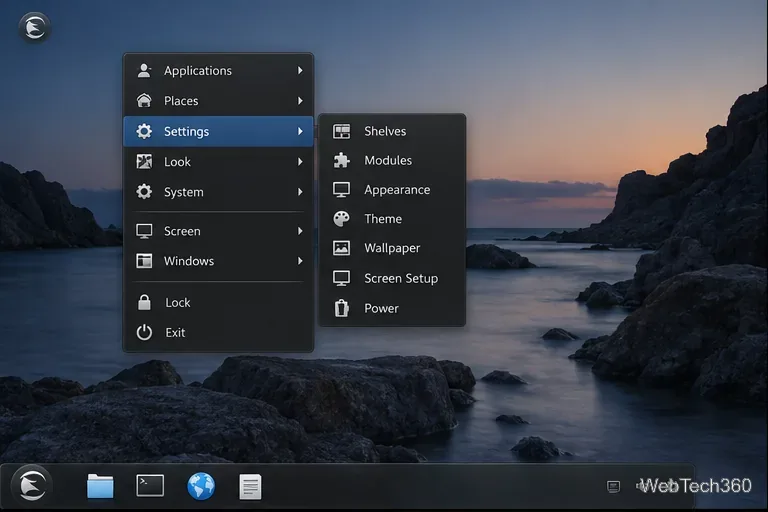Click the Enlightenment logo at top-left desktop
Screen dimensions: 768x512
tap(35, 27)
